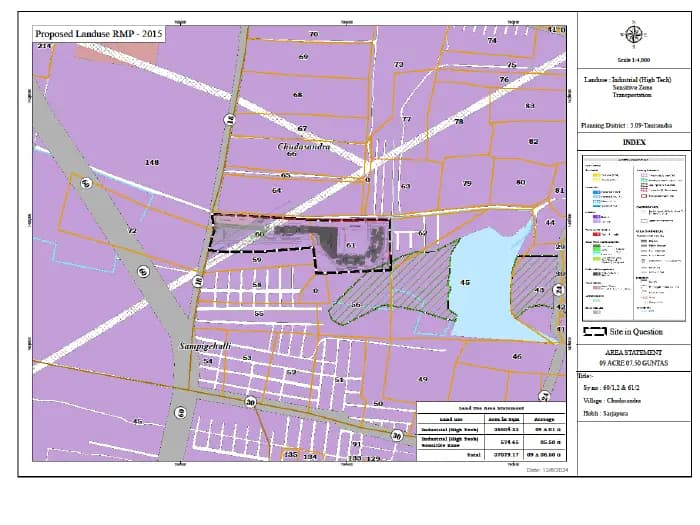The width and height of the screenshot is (700, 525).
Task: Click the 'Date' stamp below the map
Action: coord(547,470)
